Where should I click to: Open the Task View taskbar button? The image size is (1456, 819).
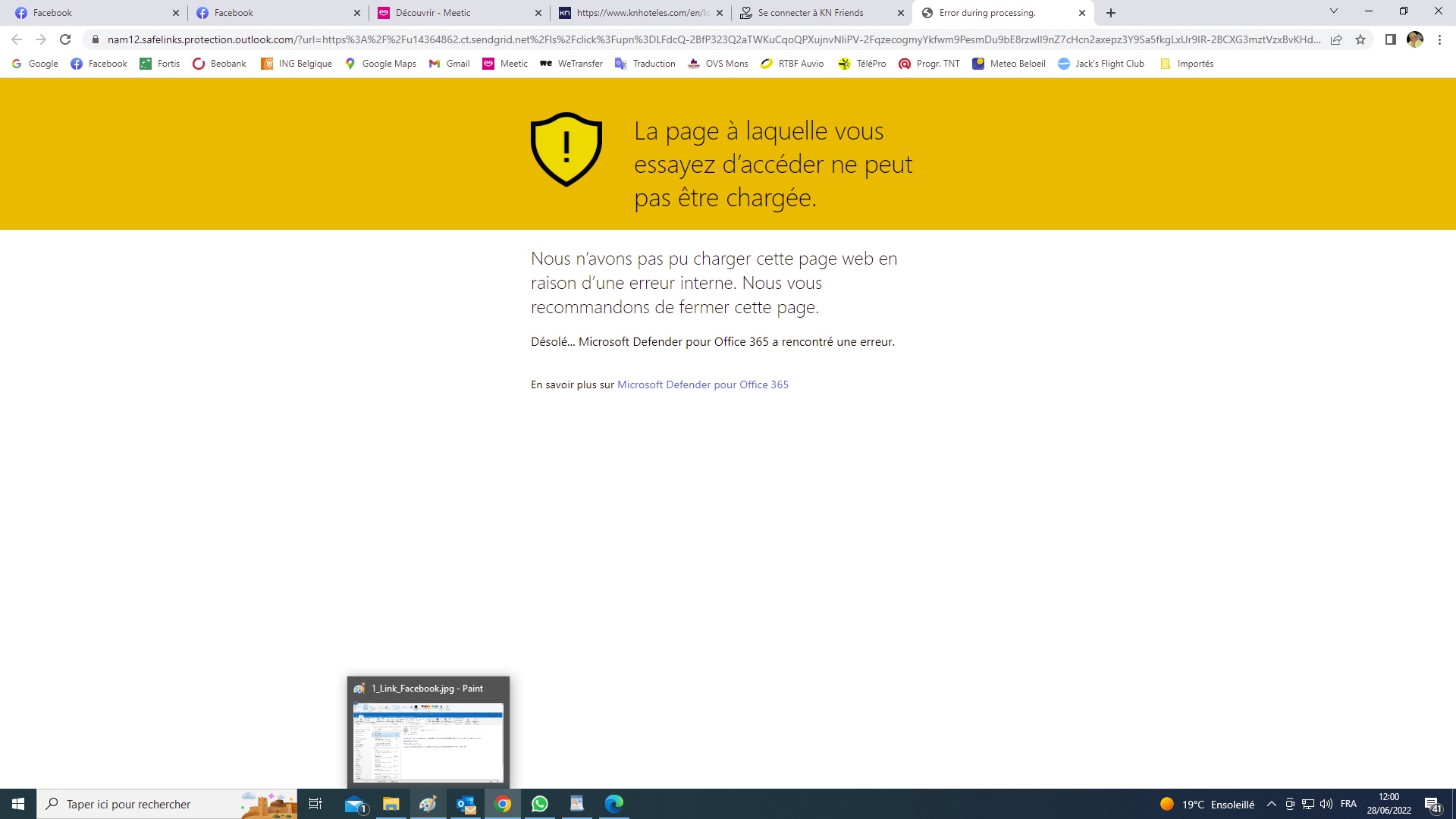pyautogui.click(x=315, y=804)
